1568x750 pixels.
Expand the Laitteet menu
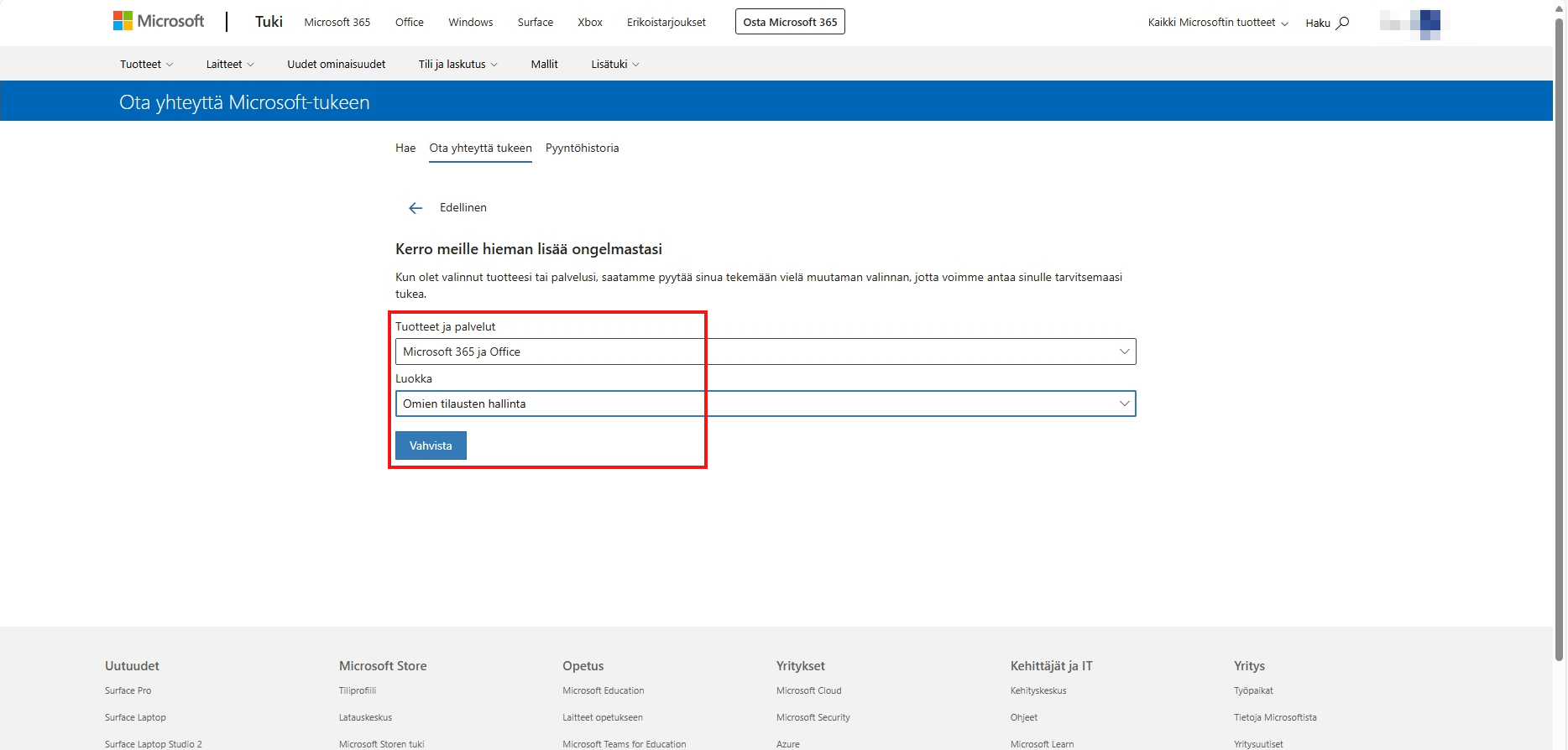230,64
